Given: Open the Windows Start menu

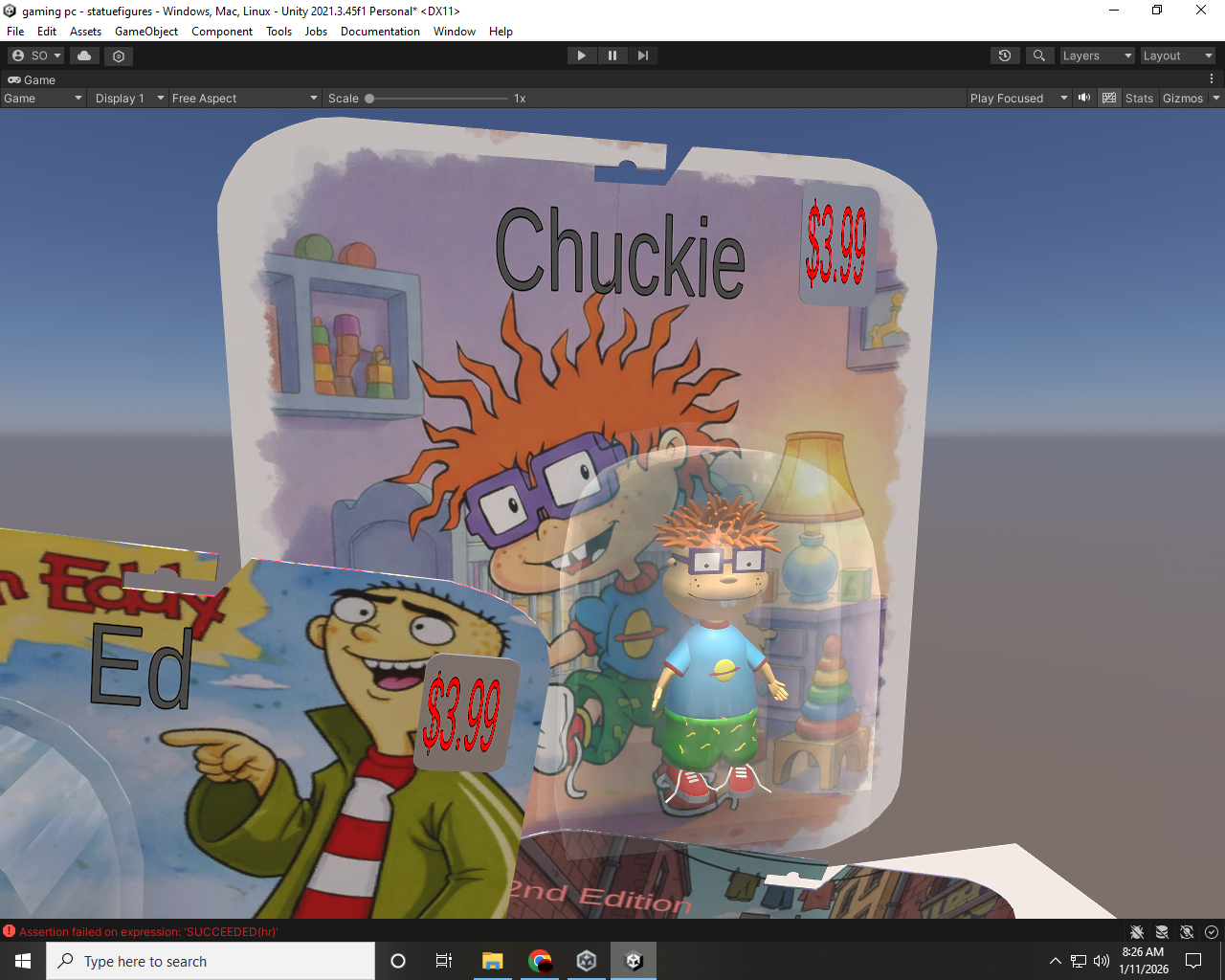Looking at the screenshot, I should pyautogui.click(x=23, y=961).
